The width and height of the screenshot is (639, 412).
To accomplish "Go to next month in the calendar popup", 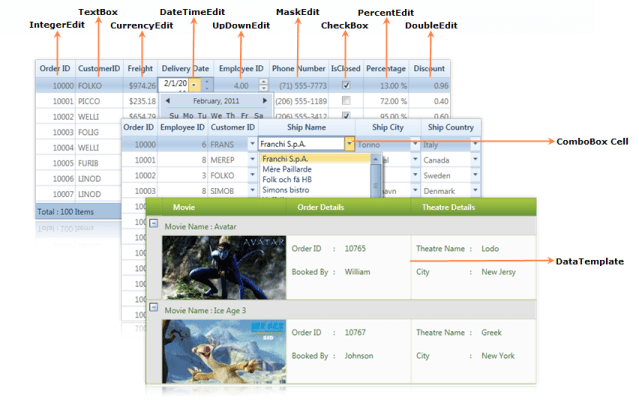I will (x=265, y=101).
